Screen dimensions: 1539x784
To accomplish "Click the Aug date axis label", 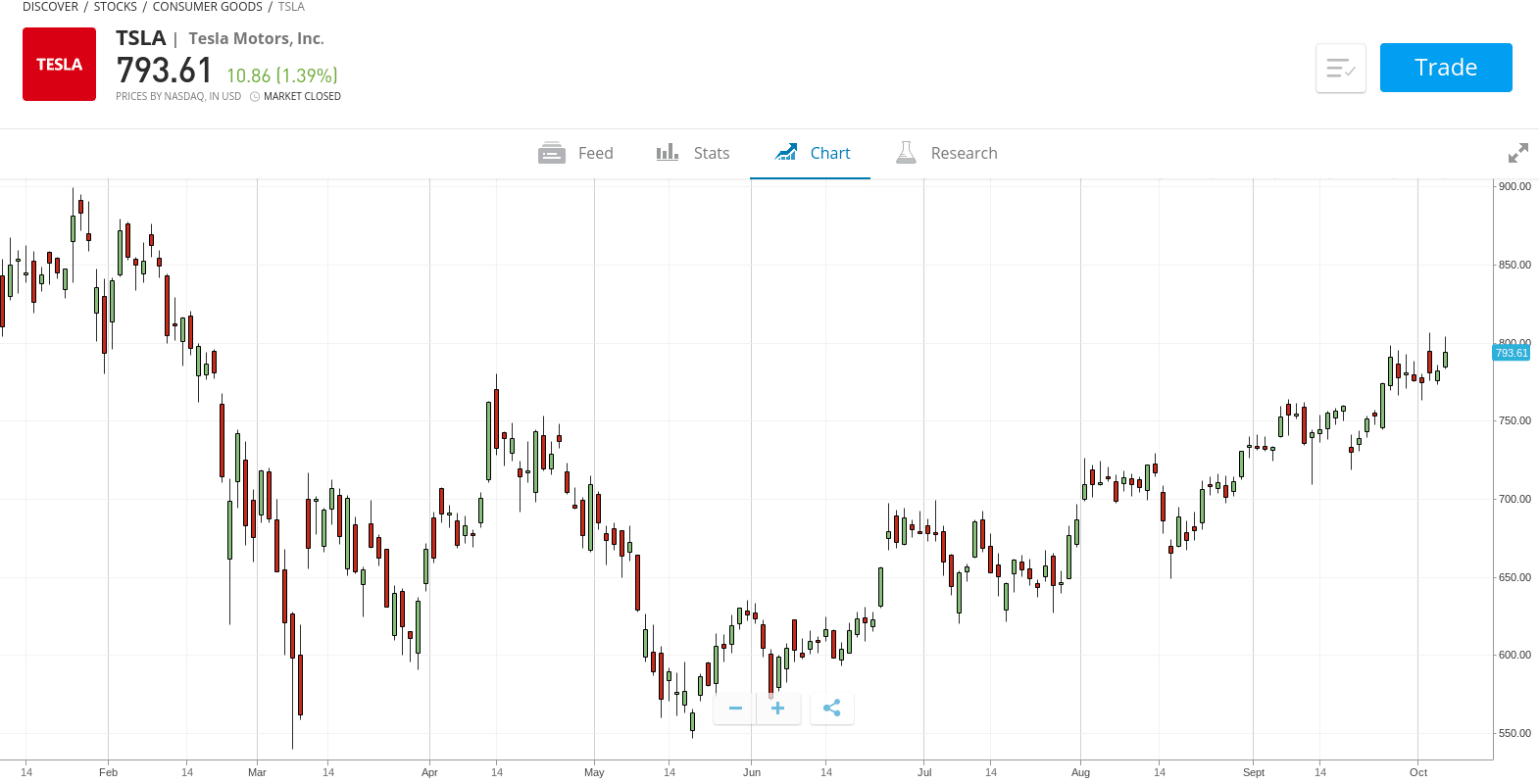I will (1080, 772).
